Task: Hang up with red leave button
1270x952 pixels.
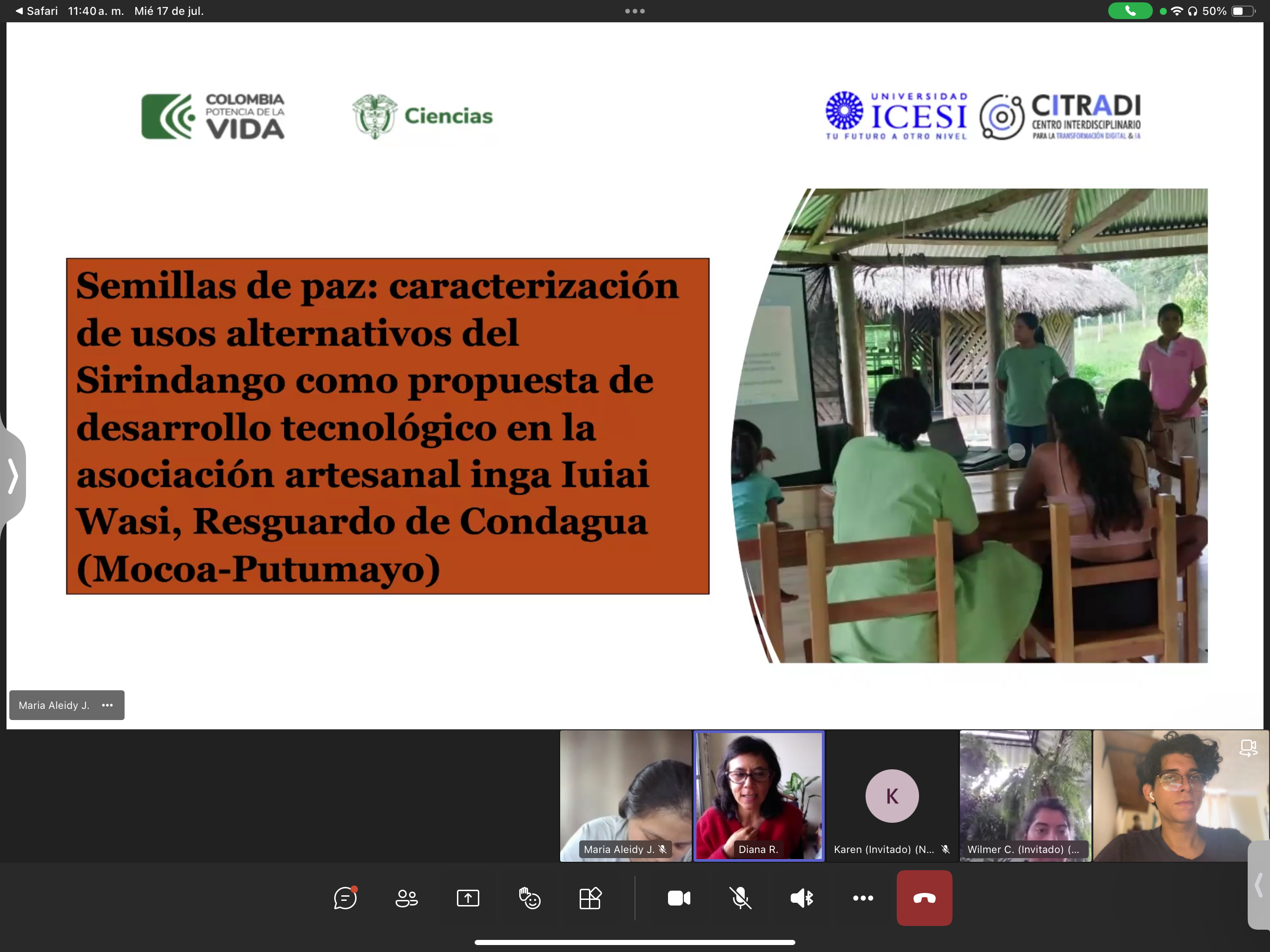Action: point(924,898)
